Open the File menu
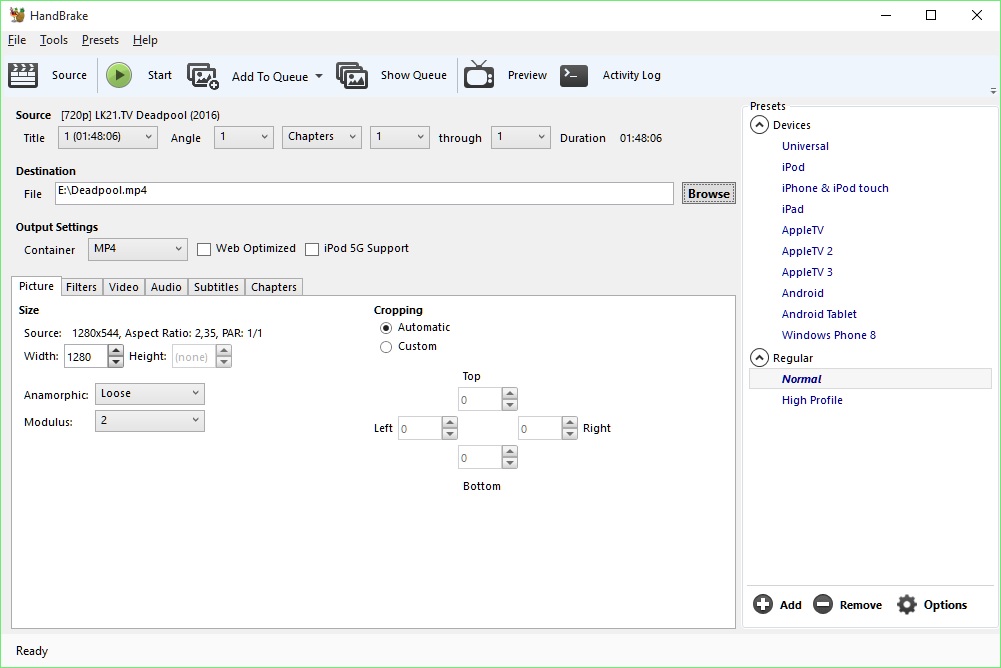The image size is (1001, 668). pyautogui.click(x=17, y=40)
